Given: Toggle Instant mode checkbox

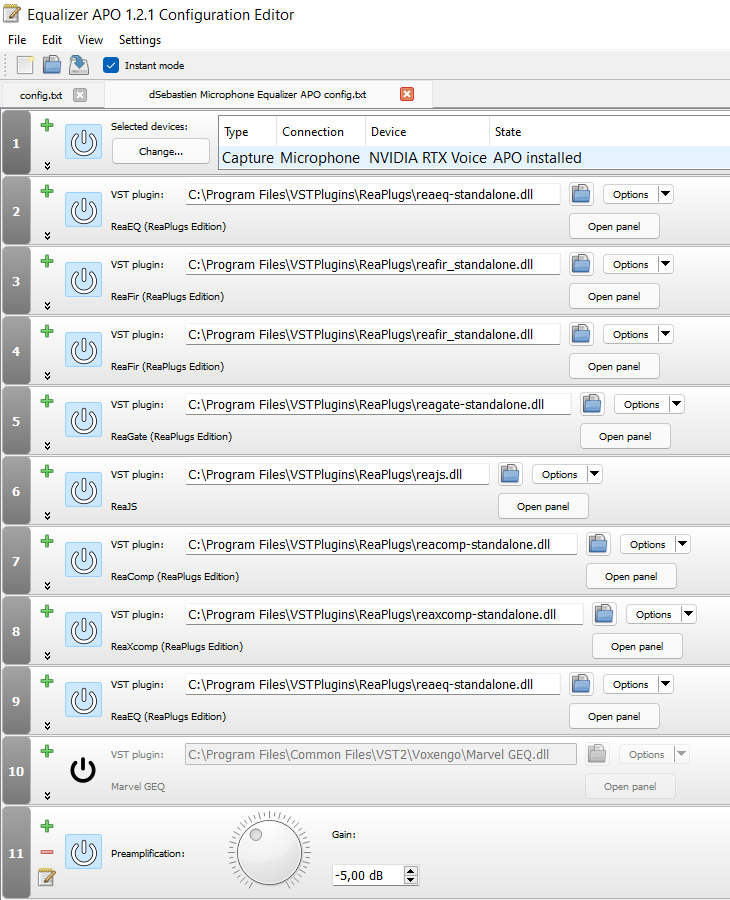Looking at the screenshot, I should coord(111,65).
